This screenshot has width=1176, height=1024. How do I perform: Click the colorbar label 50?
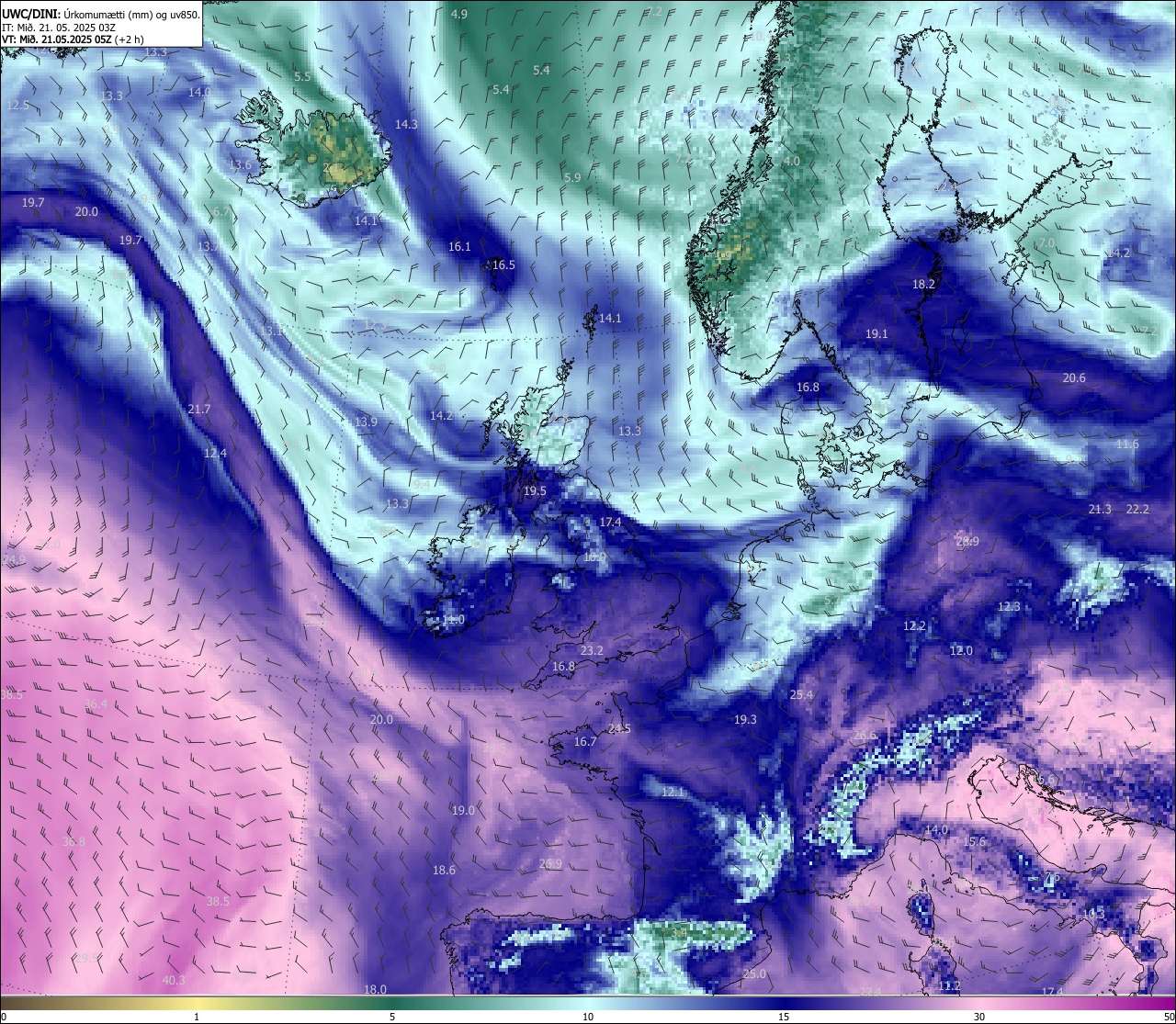[x=1169, y=1017]
